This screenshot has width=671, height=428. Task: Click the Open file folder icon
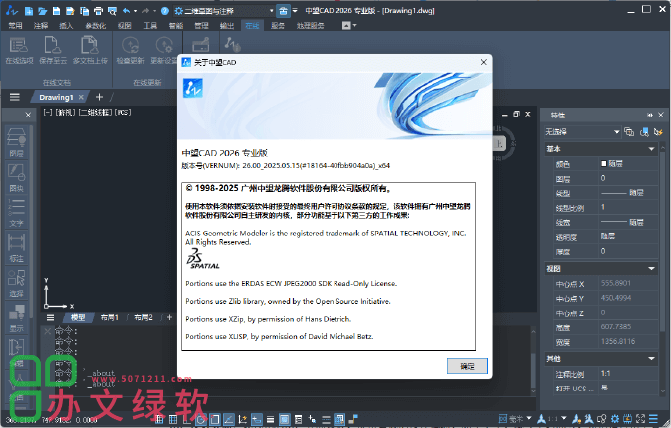click(42, 11)
